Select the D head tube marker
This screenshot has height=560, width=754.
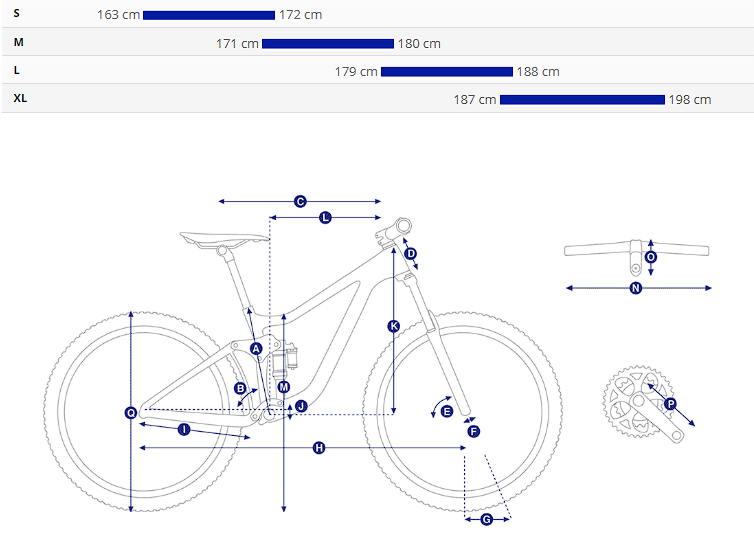(x=410, y=253)
